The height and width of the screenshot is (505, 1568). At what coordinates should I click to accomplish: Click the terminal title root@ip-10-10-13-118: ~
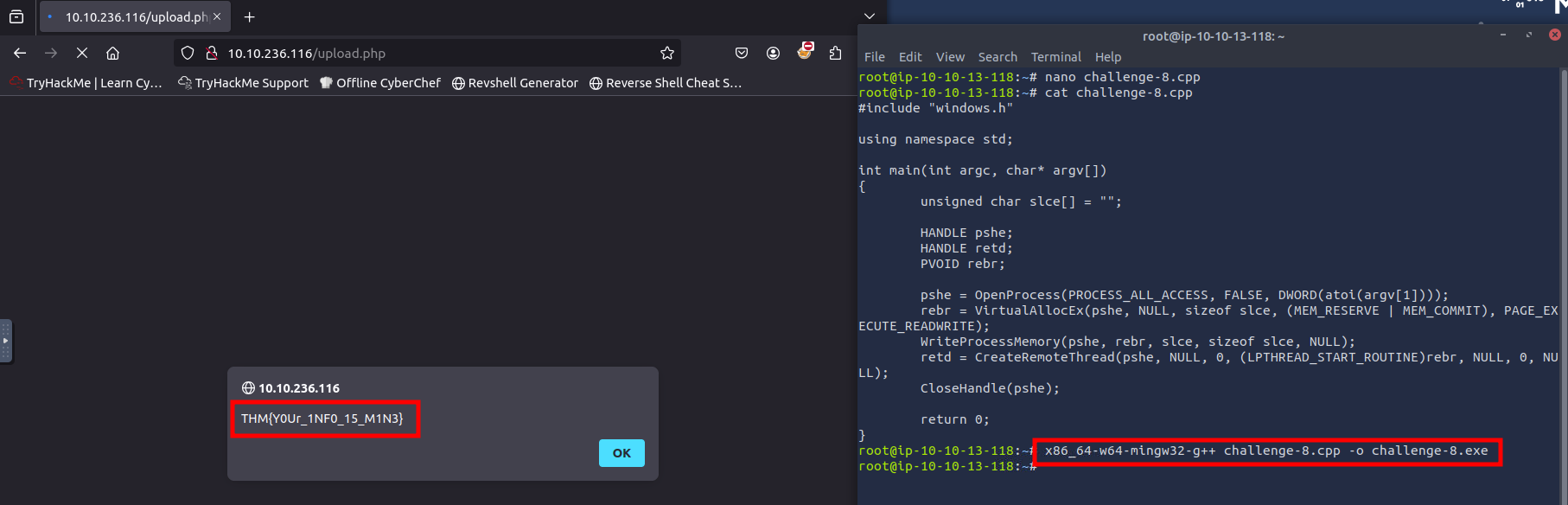(1214, 36)
